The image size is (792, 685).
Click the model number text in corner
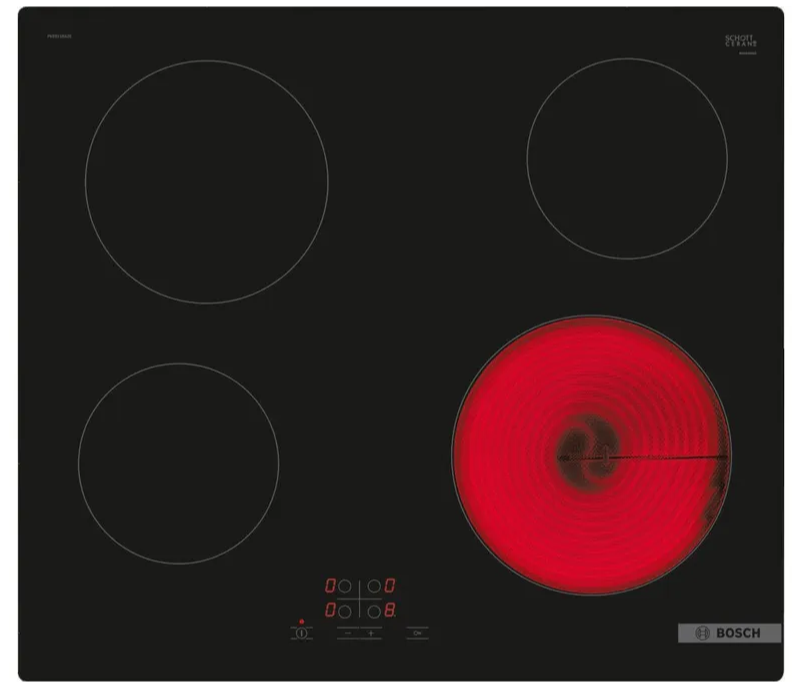(x=58, y=38)
